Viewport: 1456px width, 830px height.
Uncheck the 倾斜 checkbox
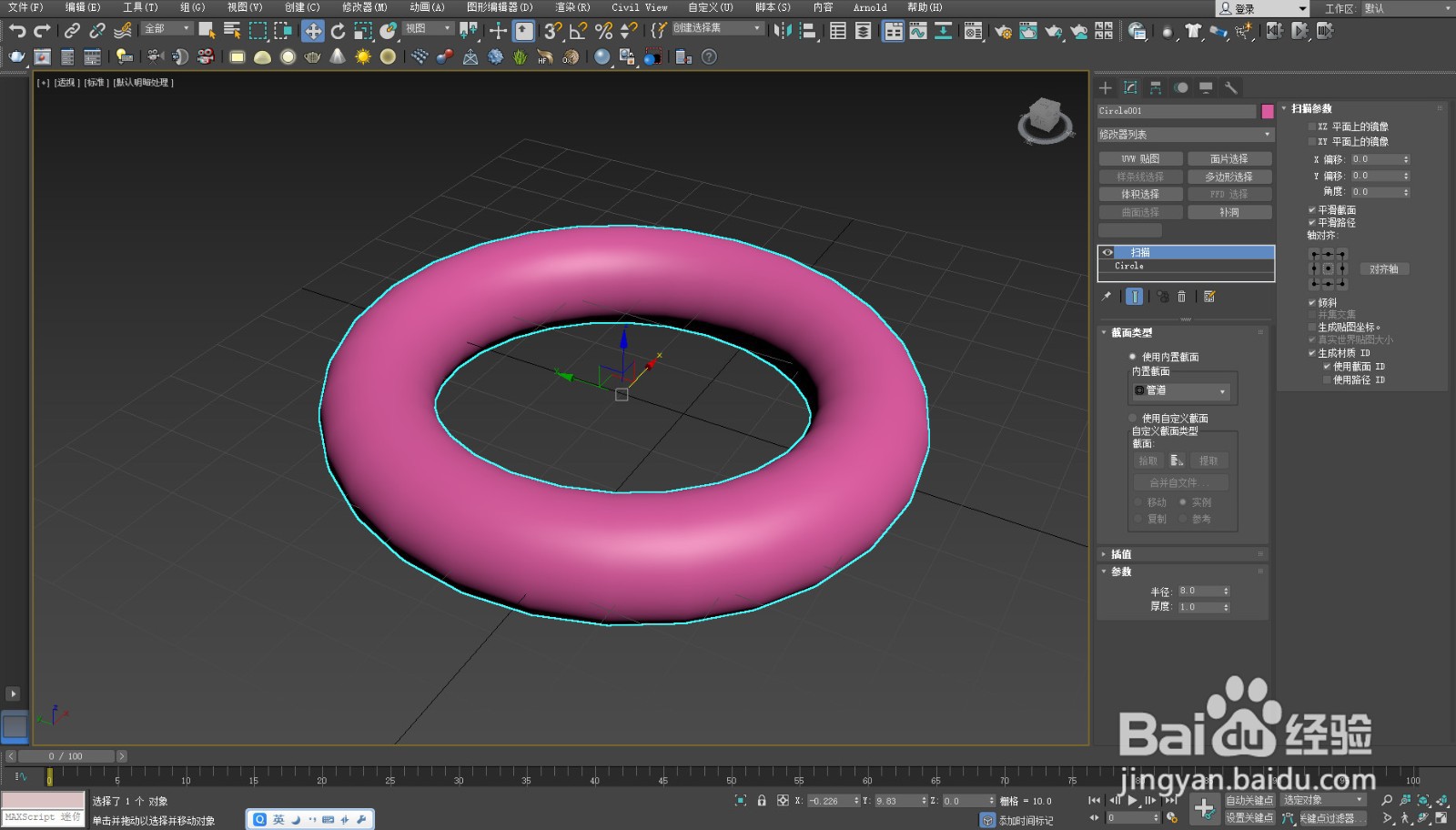pyautogui.click(x=1312, y=302)
